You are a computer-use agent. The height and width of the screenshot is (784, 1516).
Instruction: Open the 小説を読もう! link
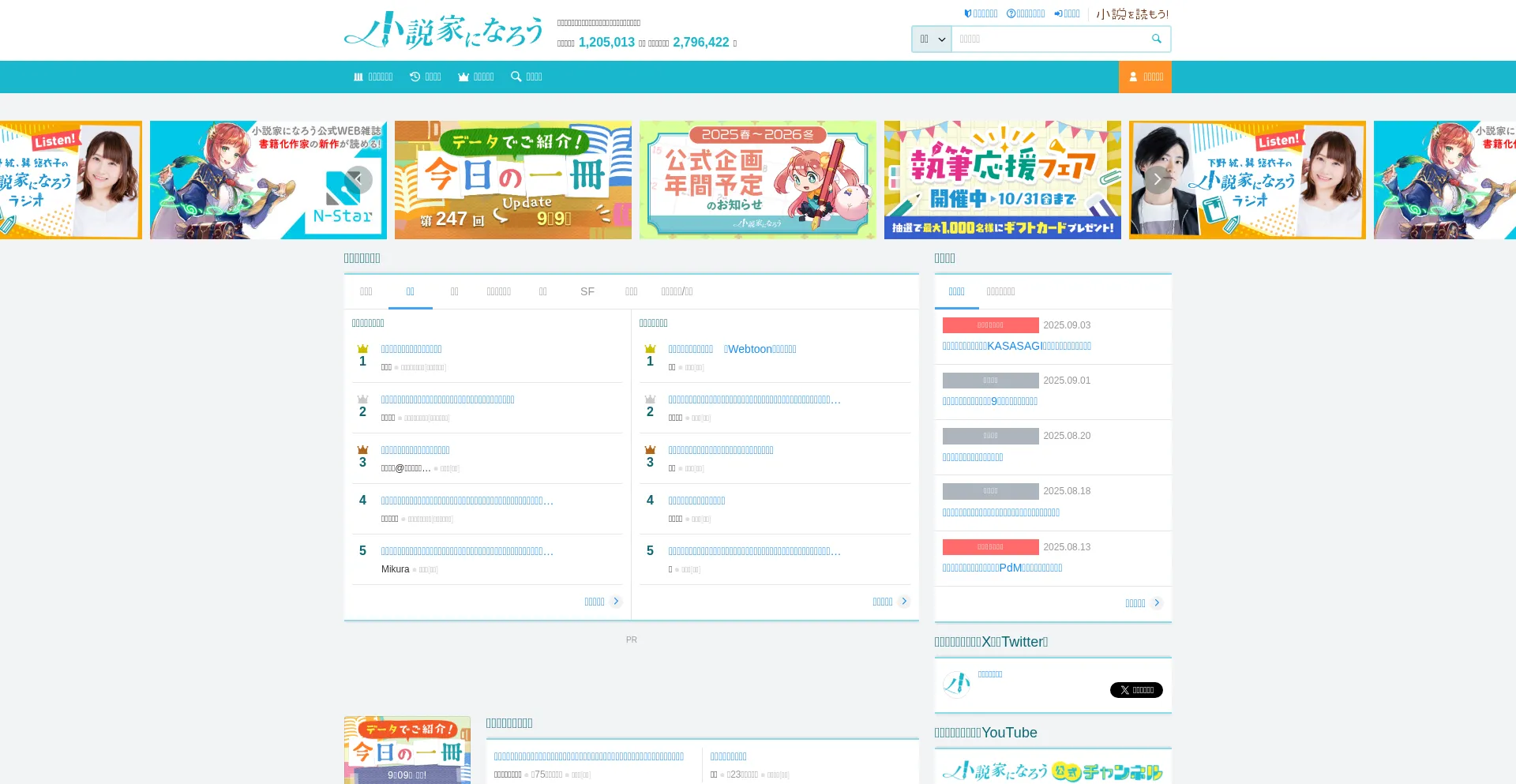click(1132, 14)
